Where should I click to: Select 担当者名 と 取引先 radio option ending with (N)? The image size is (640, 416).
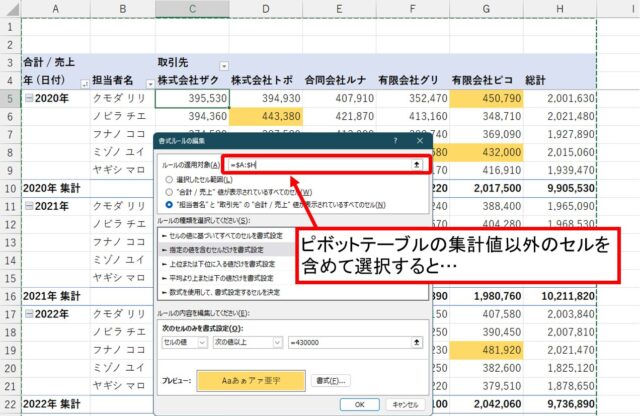point(169,205)
